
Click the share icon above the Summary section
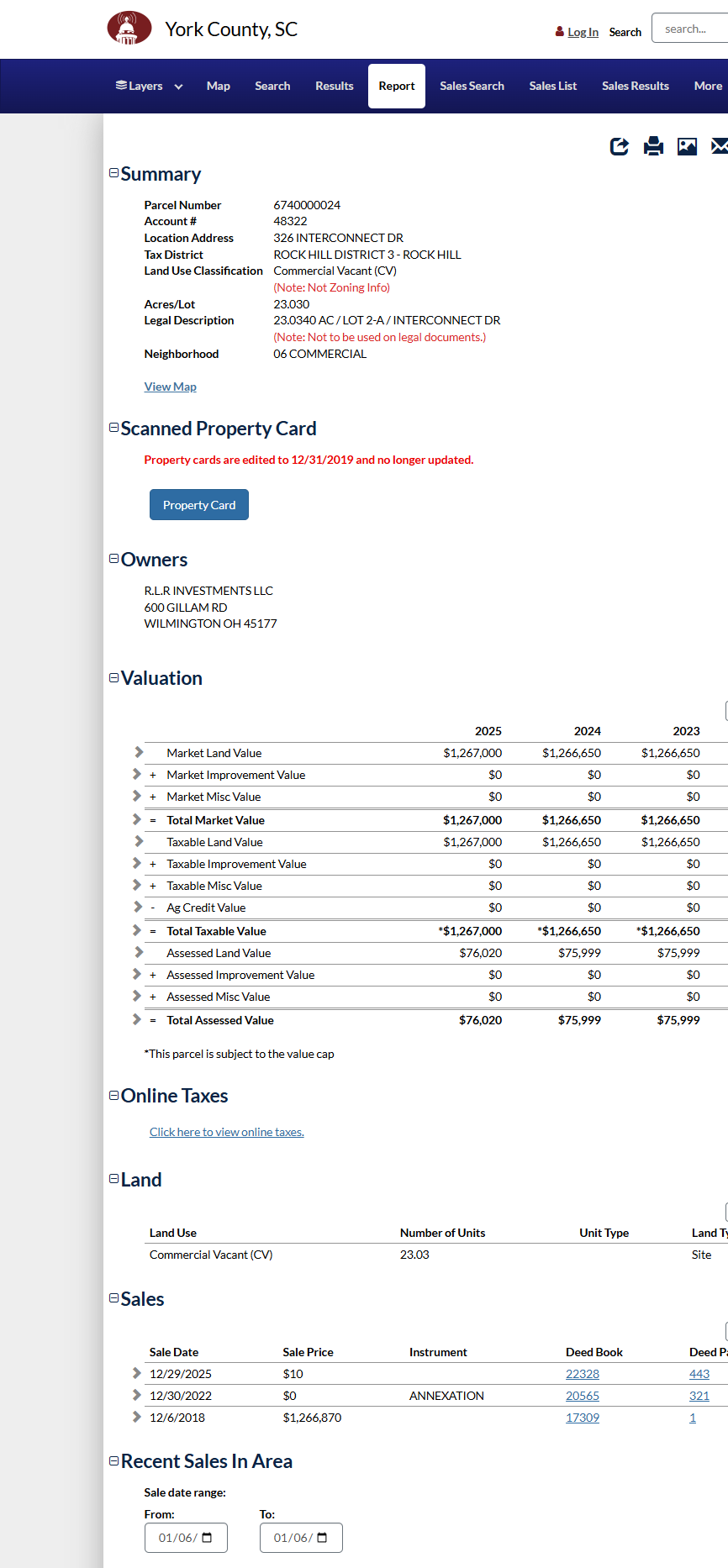click(619, 147)
